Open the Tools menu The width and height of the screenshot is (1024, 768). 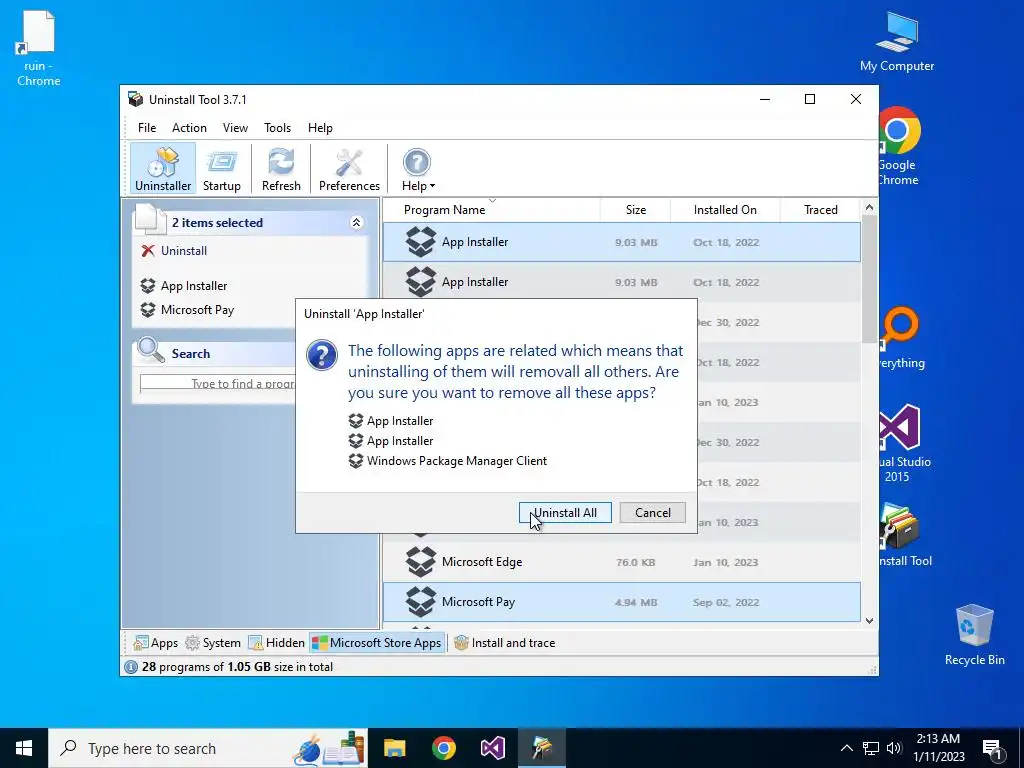278,128
